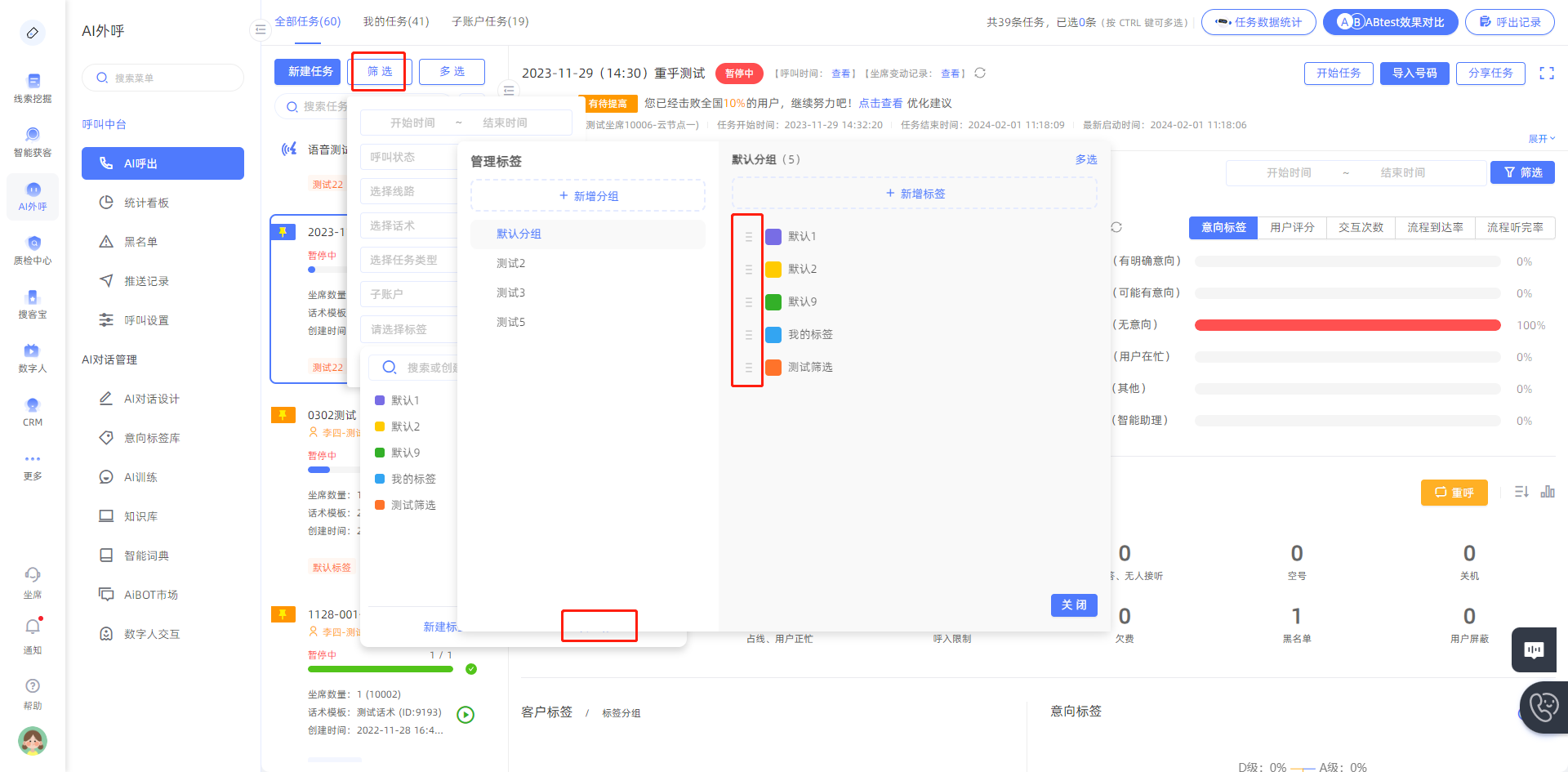Select 默认9 in tag dropdown list
The image size is (1568, 772).
tap(406, 453)
